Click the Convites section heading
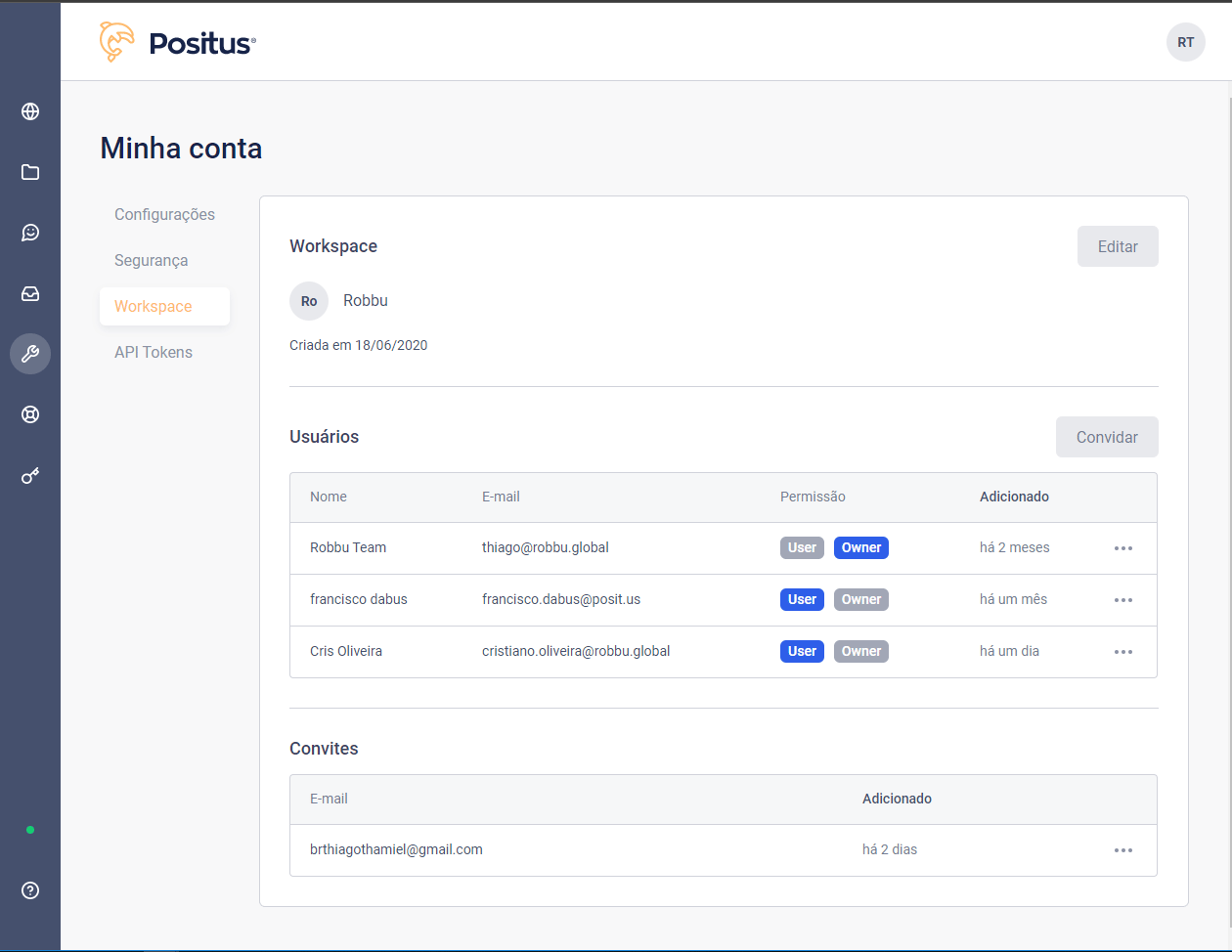Screen dimensions: 1232x952 click(324, 749)
